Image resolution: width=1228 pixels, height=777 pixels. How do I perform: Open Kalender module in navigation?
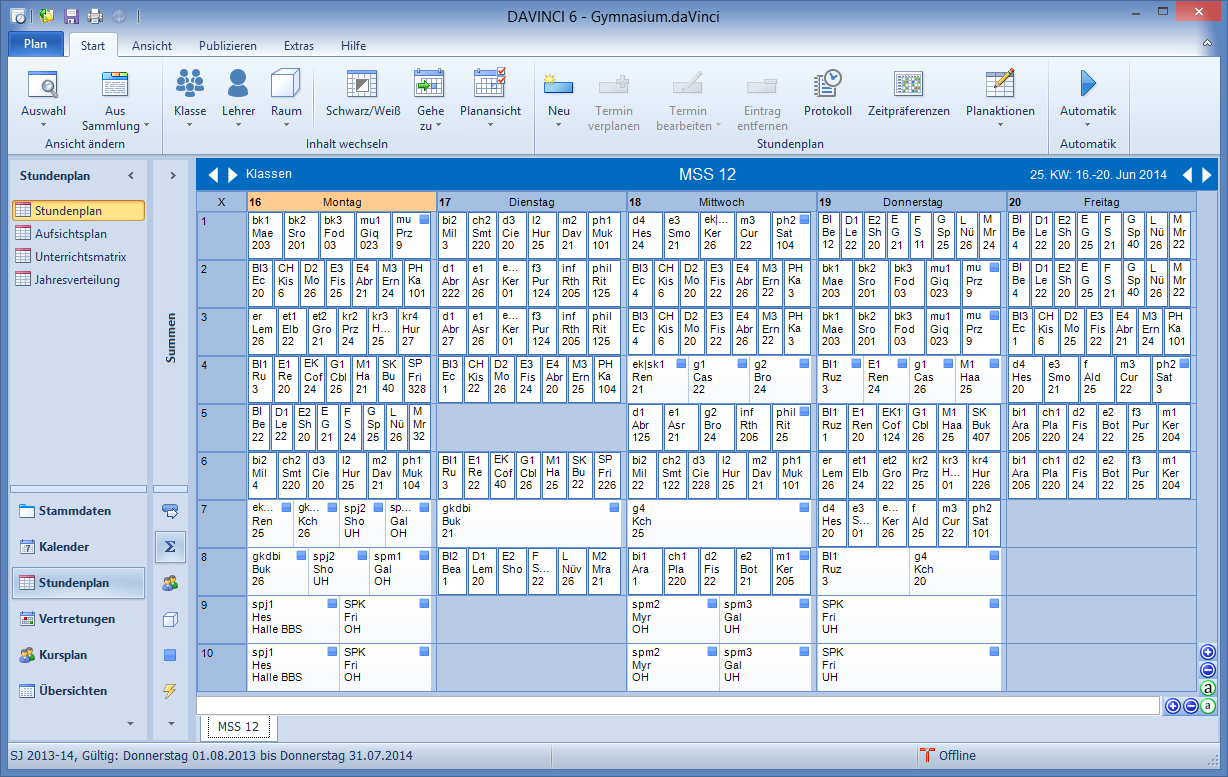(79, 547)
